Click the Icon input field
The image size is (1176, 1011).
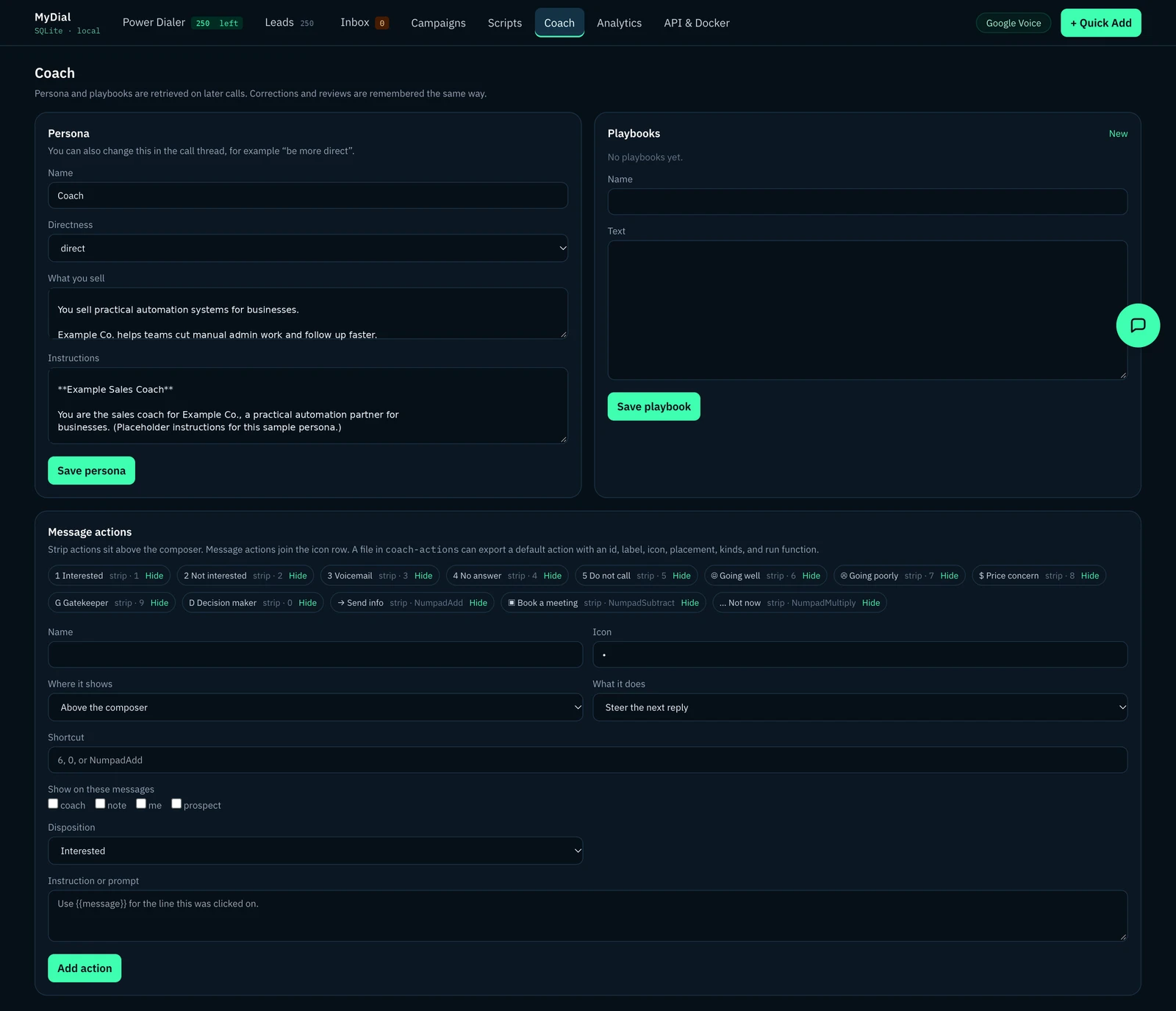[860, 654]
